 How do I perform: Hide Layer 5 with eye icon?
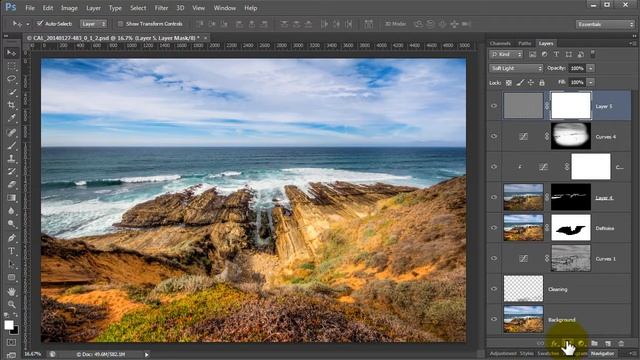click(x=494, y=106)
